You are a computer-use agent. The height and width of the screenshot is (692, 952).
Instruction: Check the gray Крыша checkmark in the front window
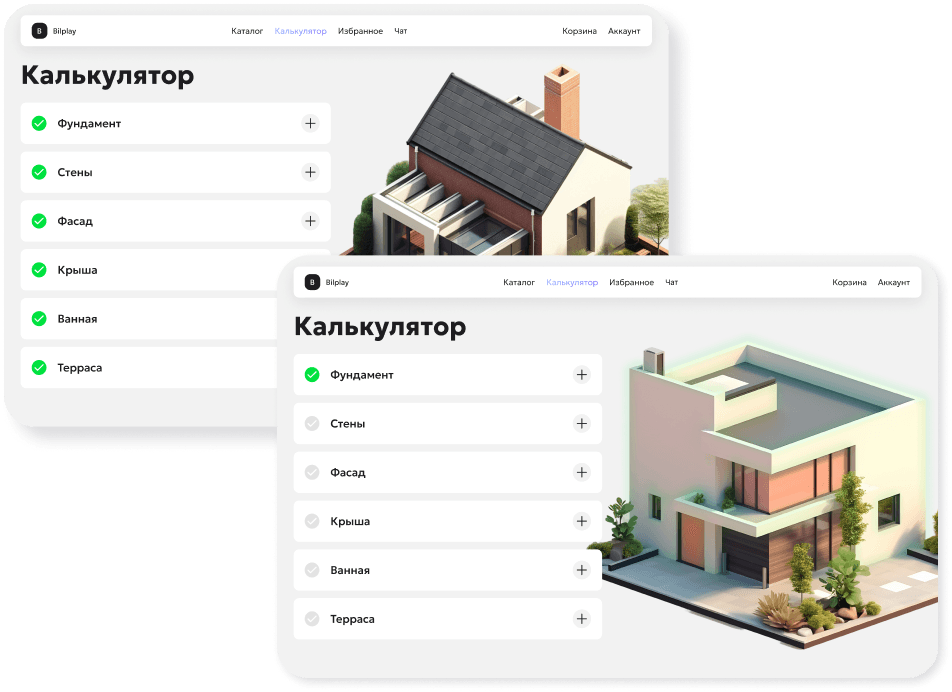pos(311,521)
